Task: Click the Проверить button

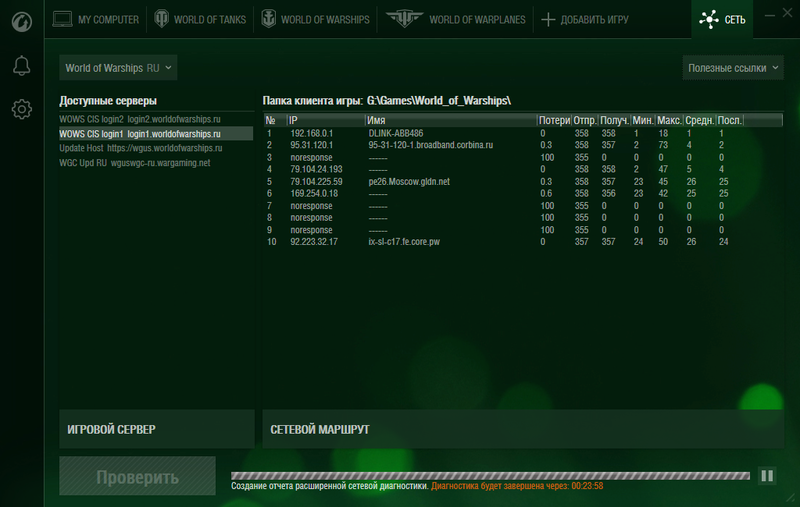Action: [x=137, y=476]
